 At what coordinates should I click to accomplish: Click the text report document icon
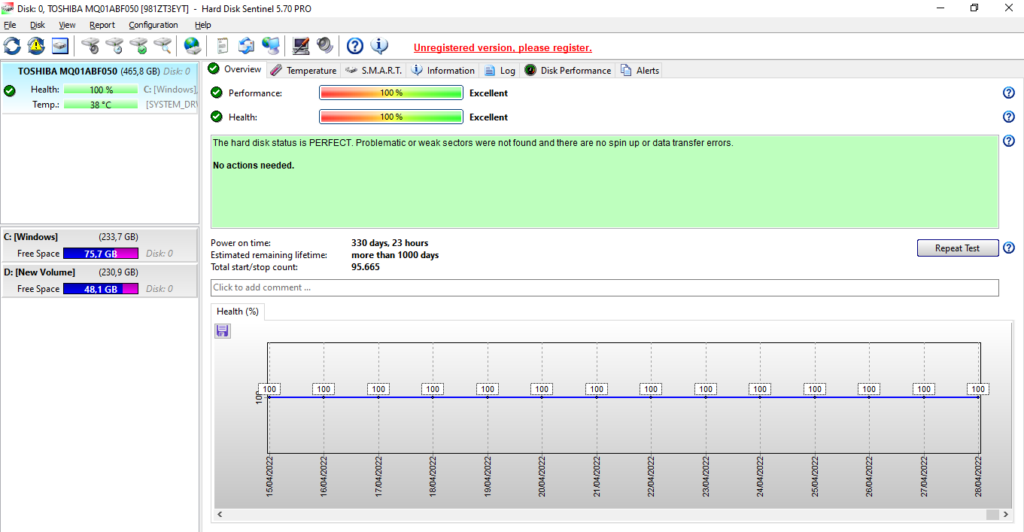pyautogui.click(x=222, y=46)
